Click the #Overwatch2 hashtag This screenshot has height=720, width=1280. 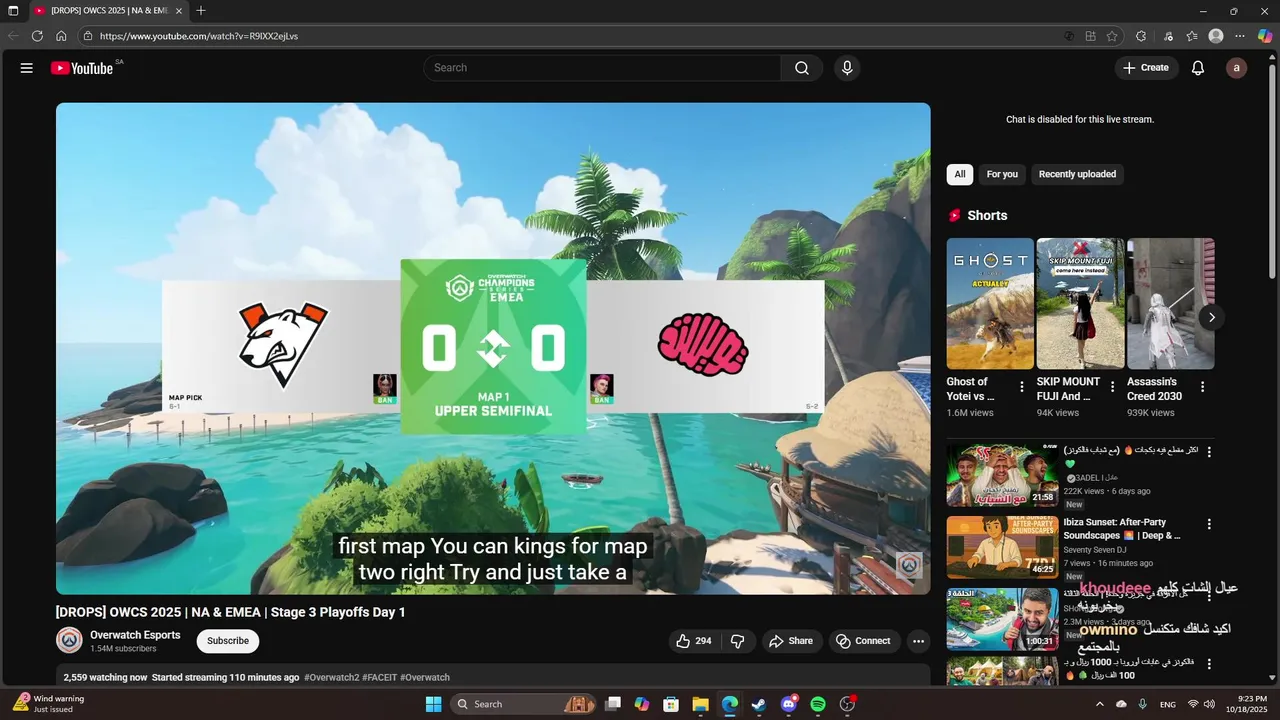point(331,677)
